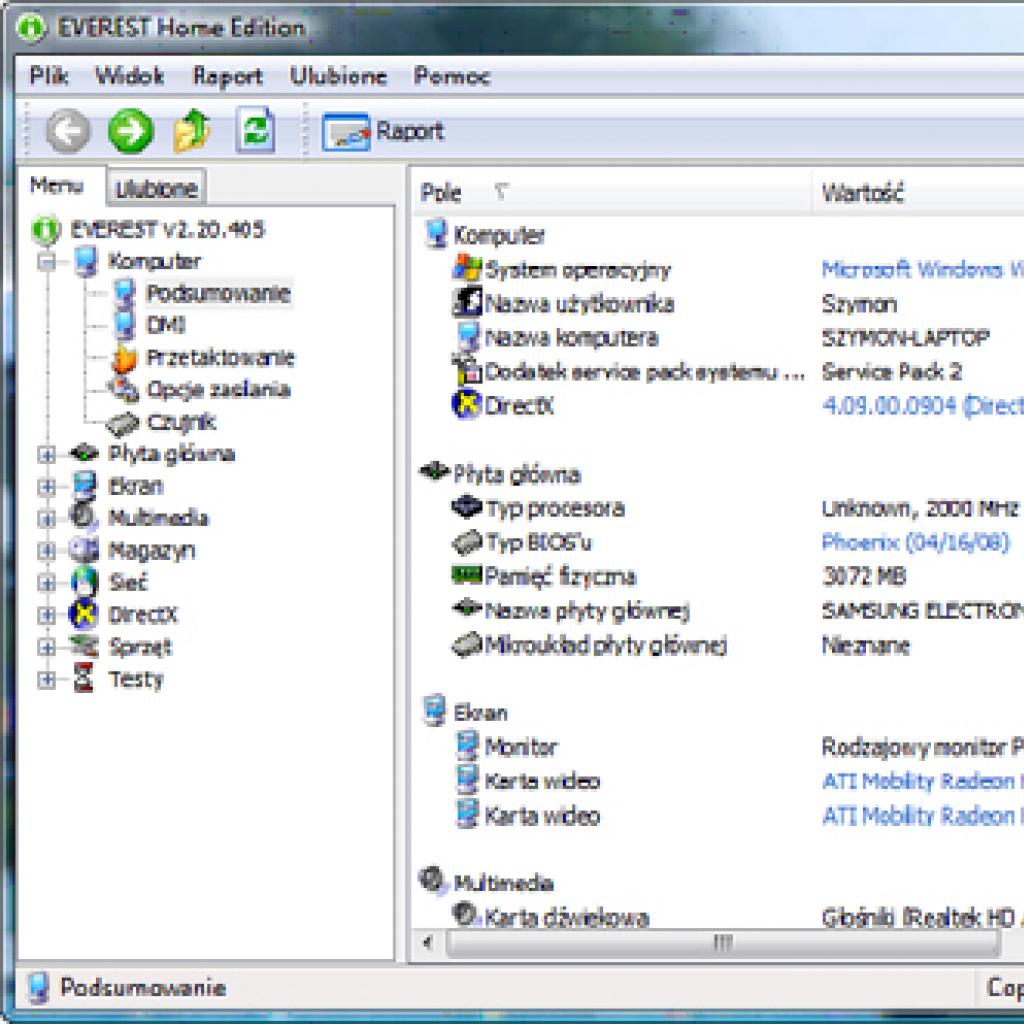Click the Testy hourglass icon in tree

tap(84, 678)
